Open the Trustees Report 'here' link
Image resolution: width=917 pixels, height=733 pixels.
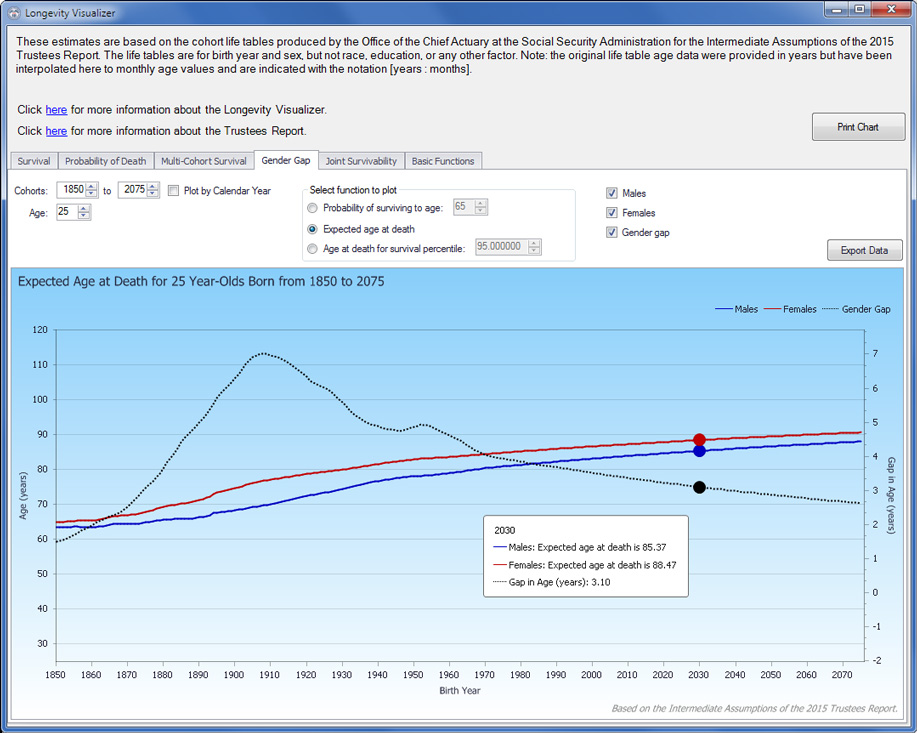[x=56, y=131]
